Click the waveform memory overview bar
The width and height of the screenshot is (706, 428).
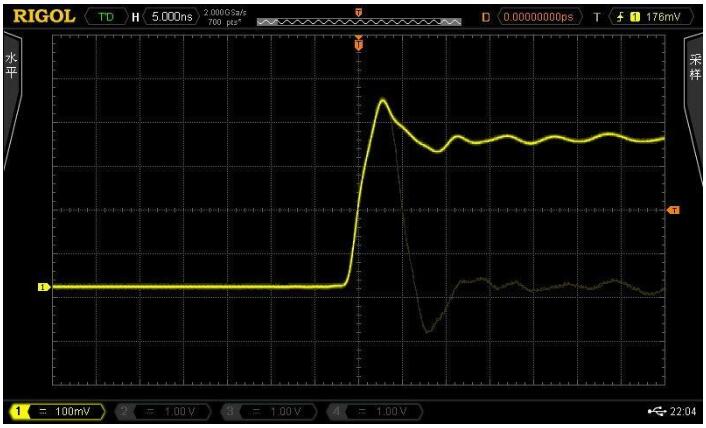(360, 19)
